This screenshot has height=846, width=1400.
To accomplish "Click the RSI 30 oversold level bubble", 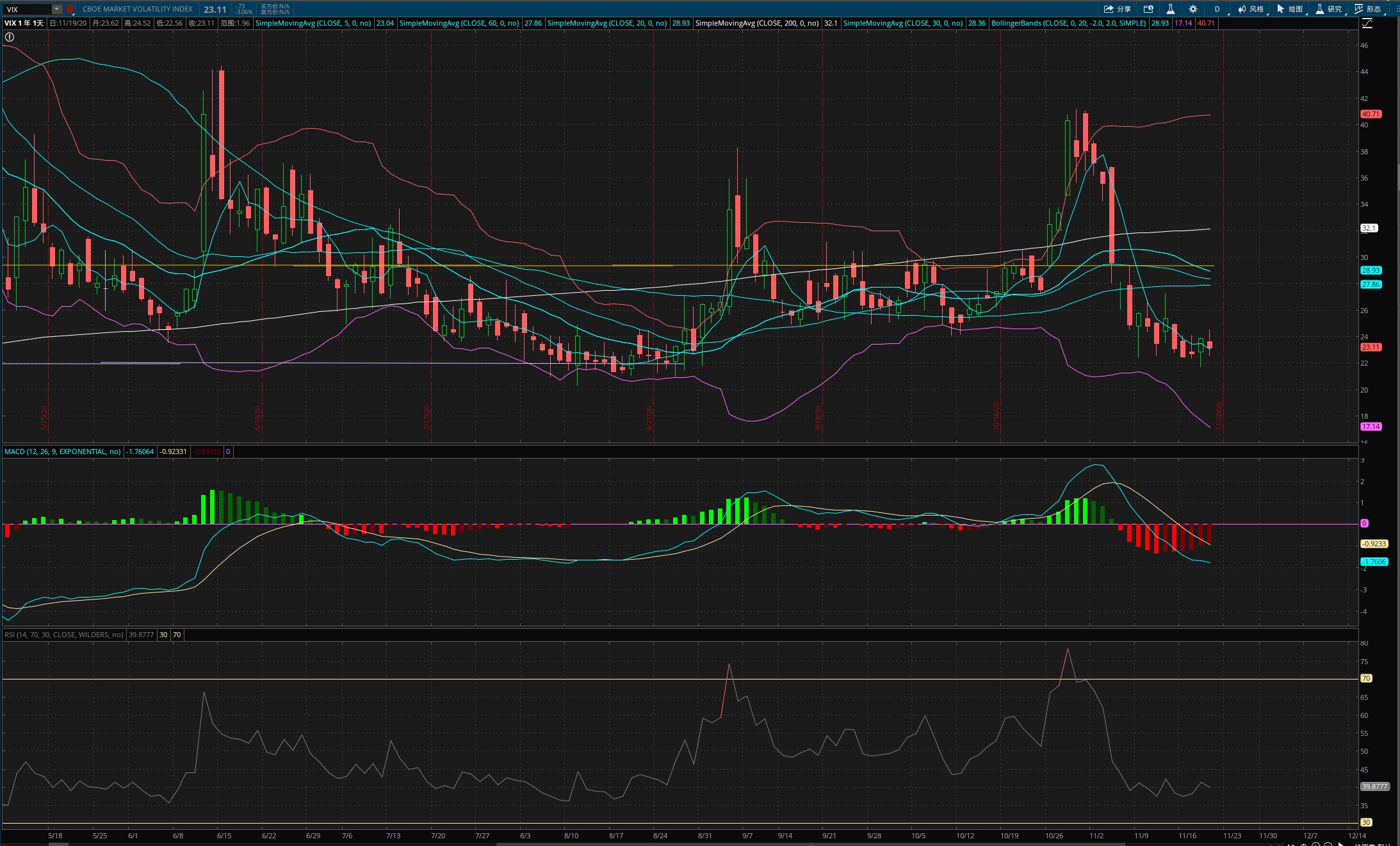I will click(x=1366, y=822).
